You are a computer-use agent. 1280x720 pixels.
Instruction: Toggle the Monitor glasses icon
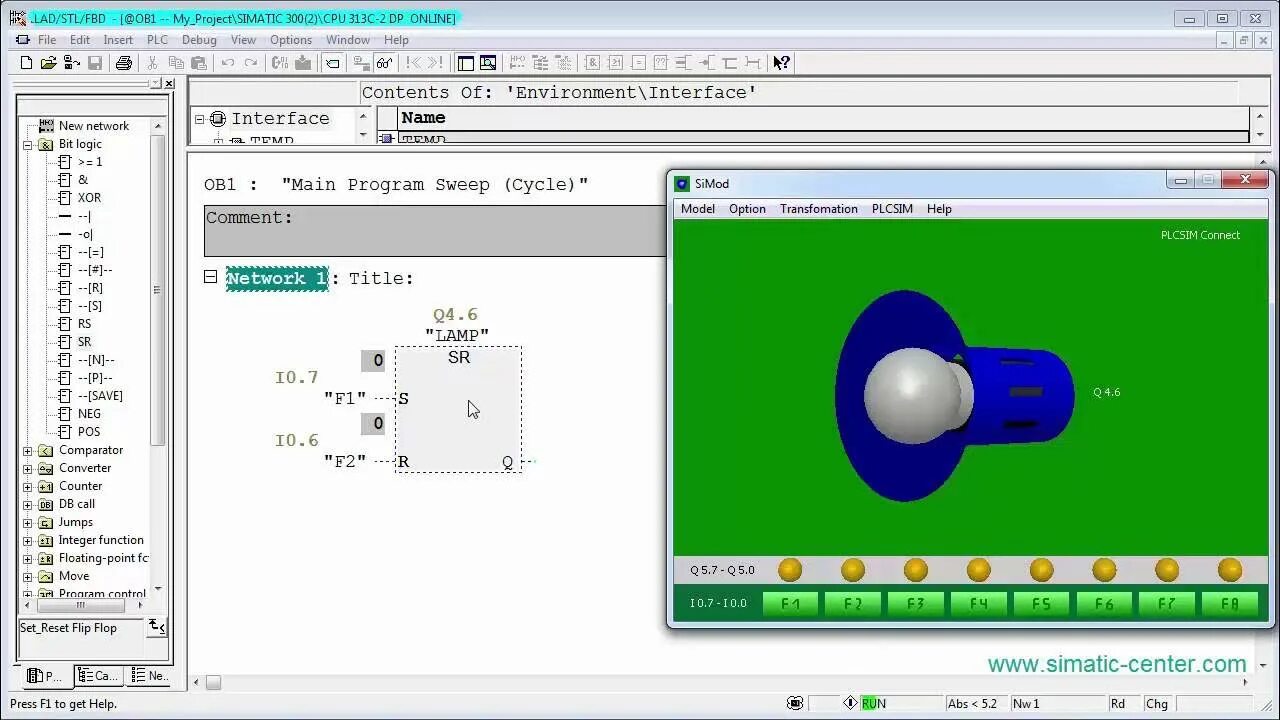(384, 63)
